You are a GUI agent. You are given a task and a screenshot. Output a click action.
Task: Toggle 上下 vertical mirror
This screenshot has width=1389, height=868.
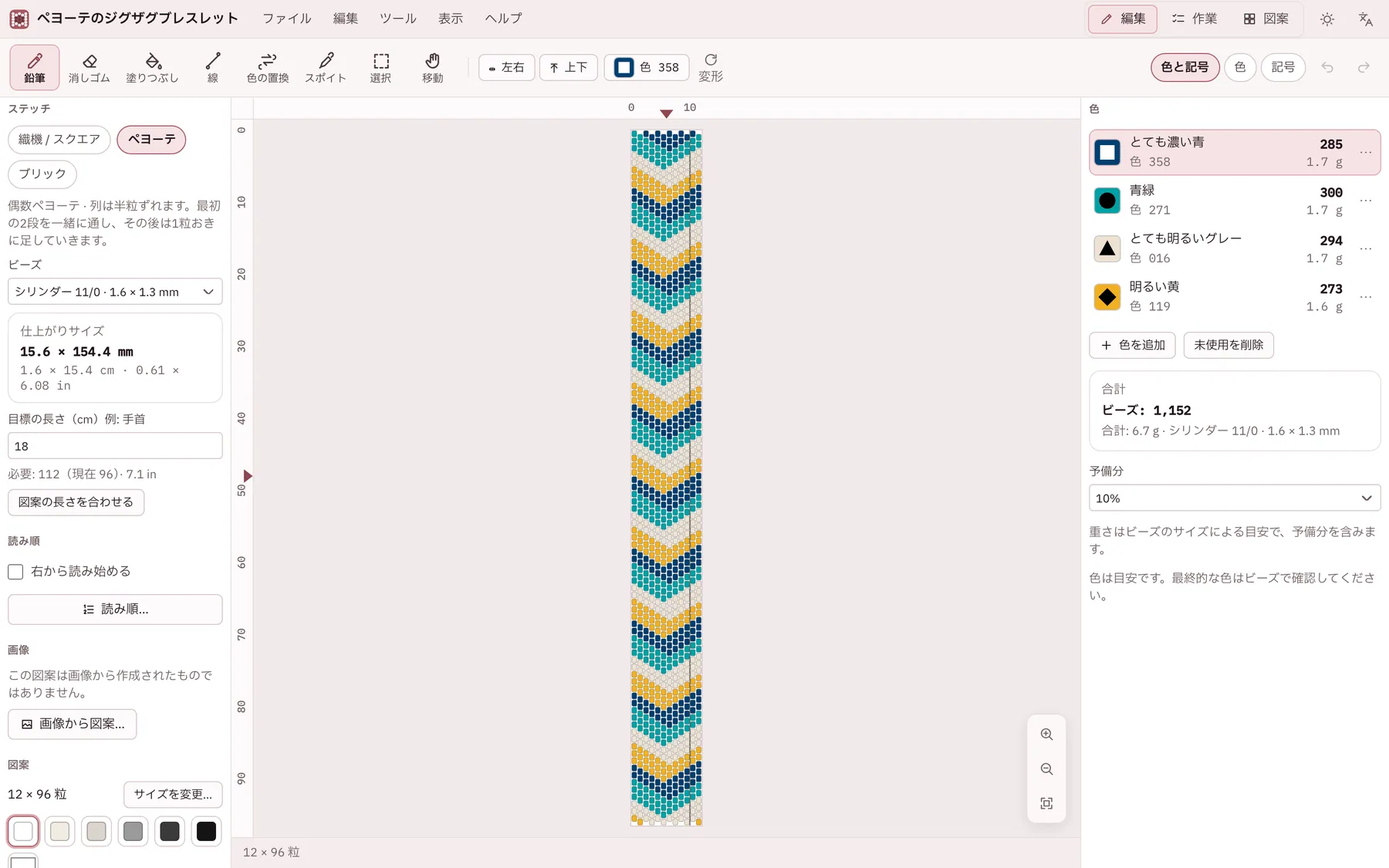(569, 67)
